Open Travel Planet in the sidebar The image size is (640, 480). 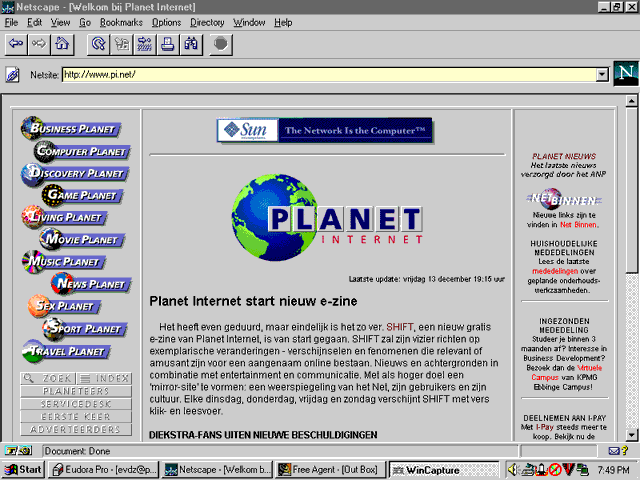coord(67,351)
